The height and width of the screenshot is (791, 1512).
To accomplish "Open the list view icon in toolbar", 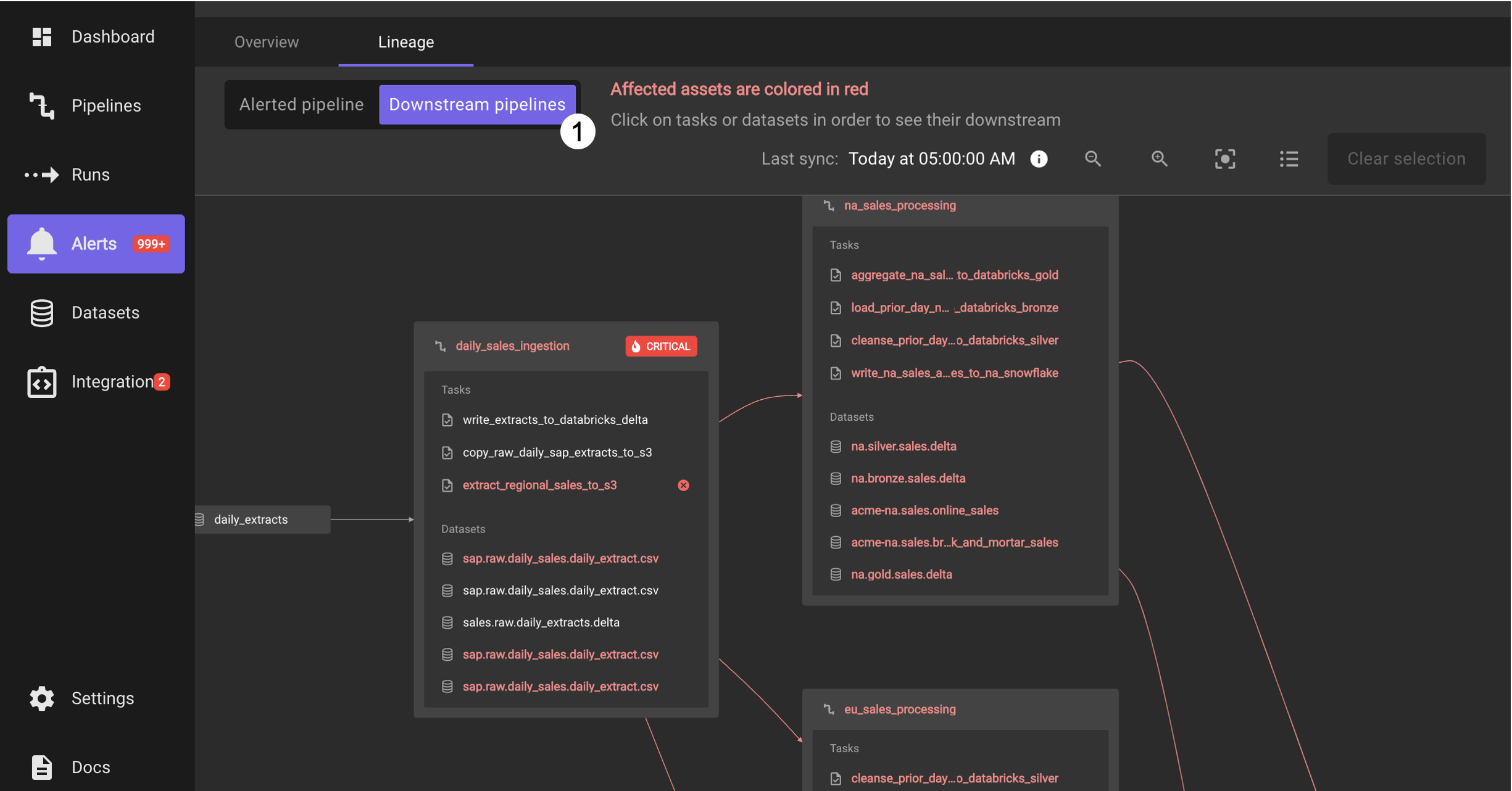I will click(1289, 159).
